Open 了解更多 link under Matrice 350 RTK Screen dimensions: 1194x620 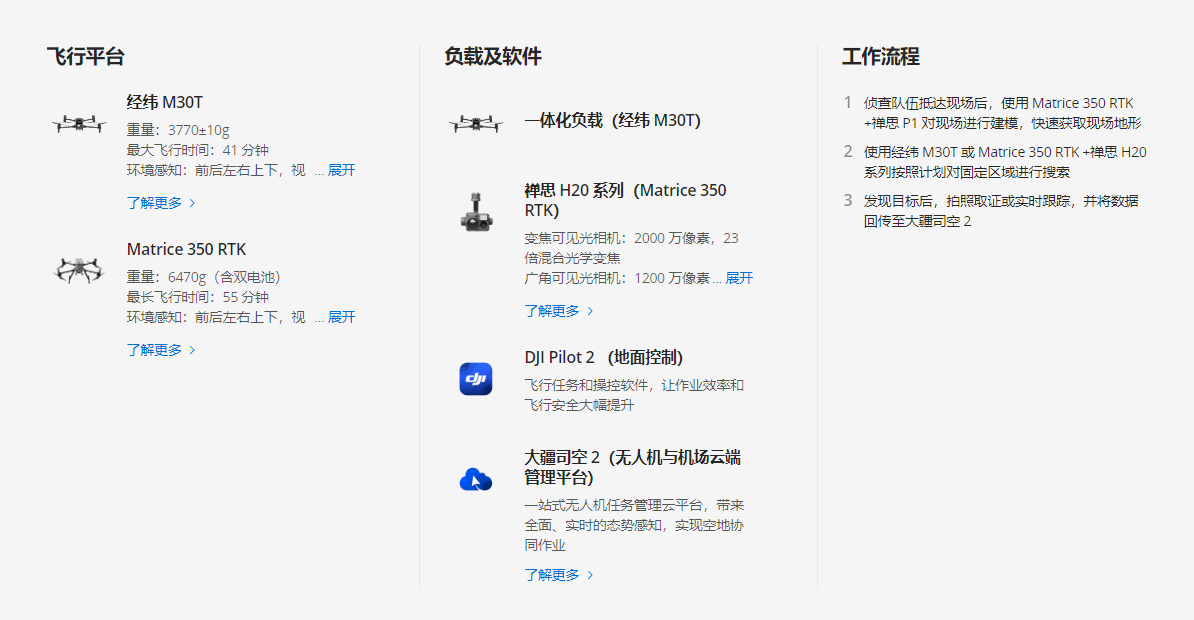click(154, 350)
